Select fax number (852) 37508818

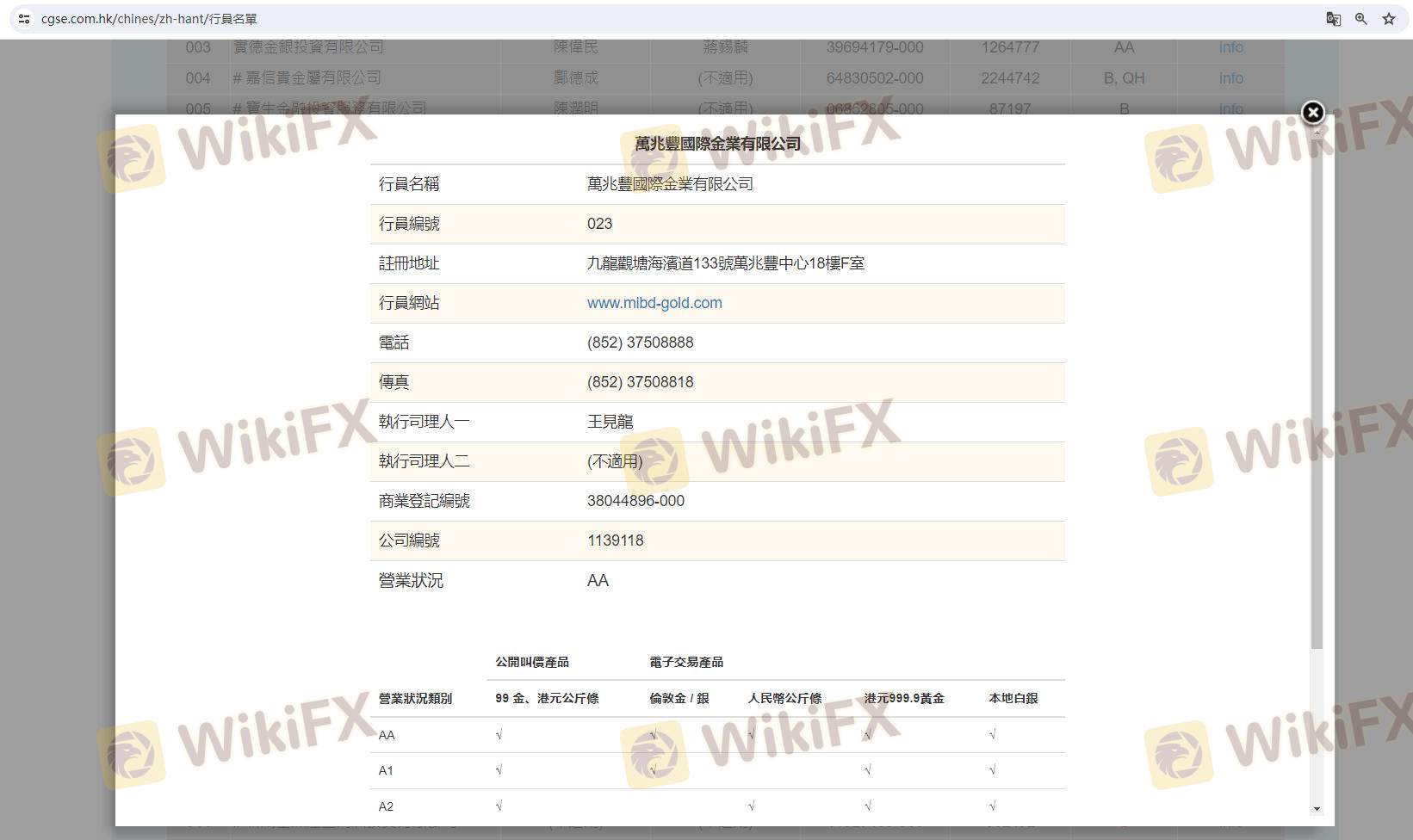(x=641, y=382)
